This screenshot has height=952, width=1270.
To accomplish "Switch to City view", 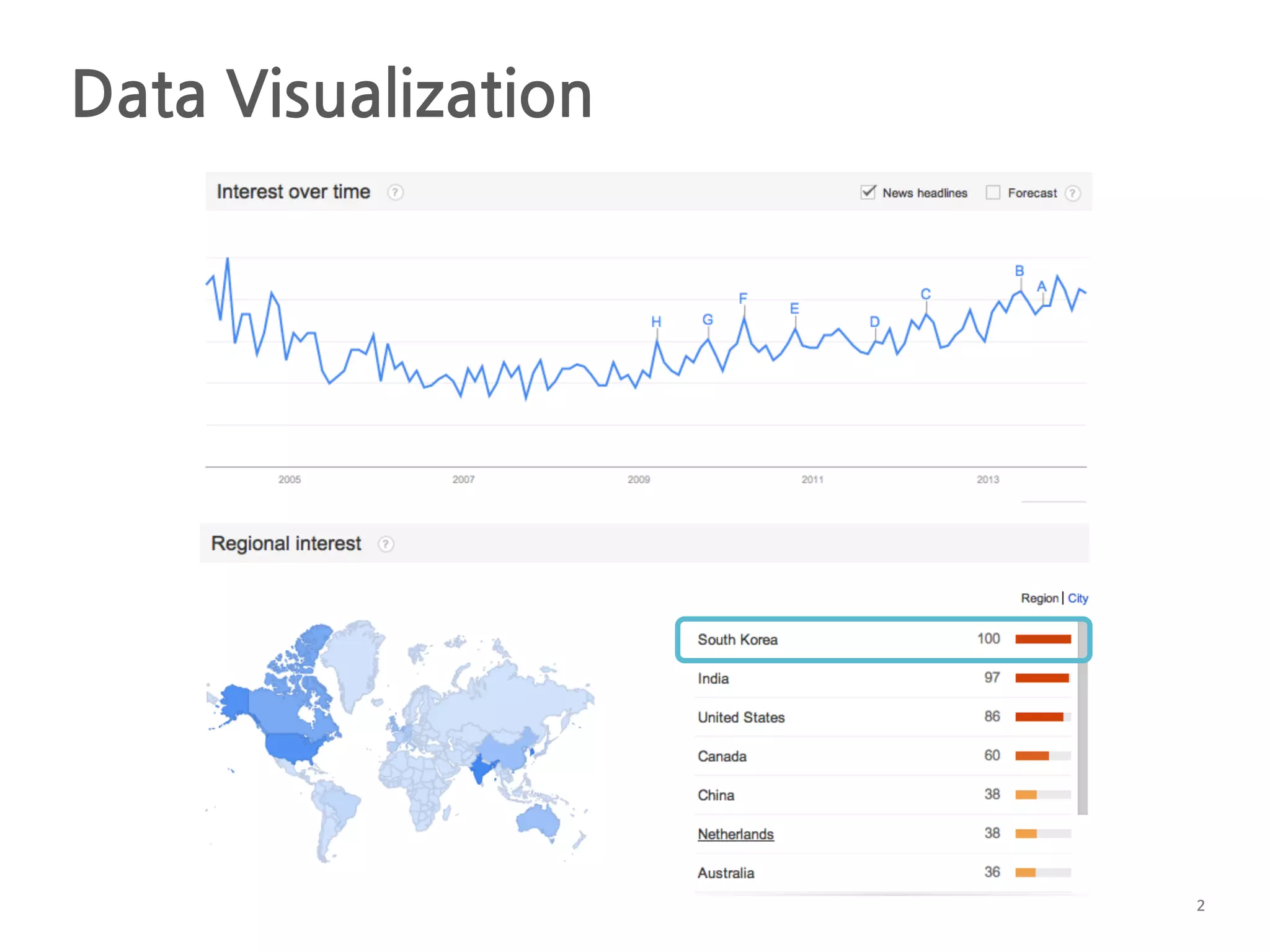I will point(1077,598).
